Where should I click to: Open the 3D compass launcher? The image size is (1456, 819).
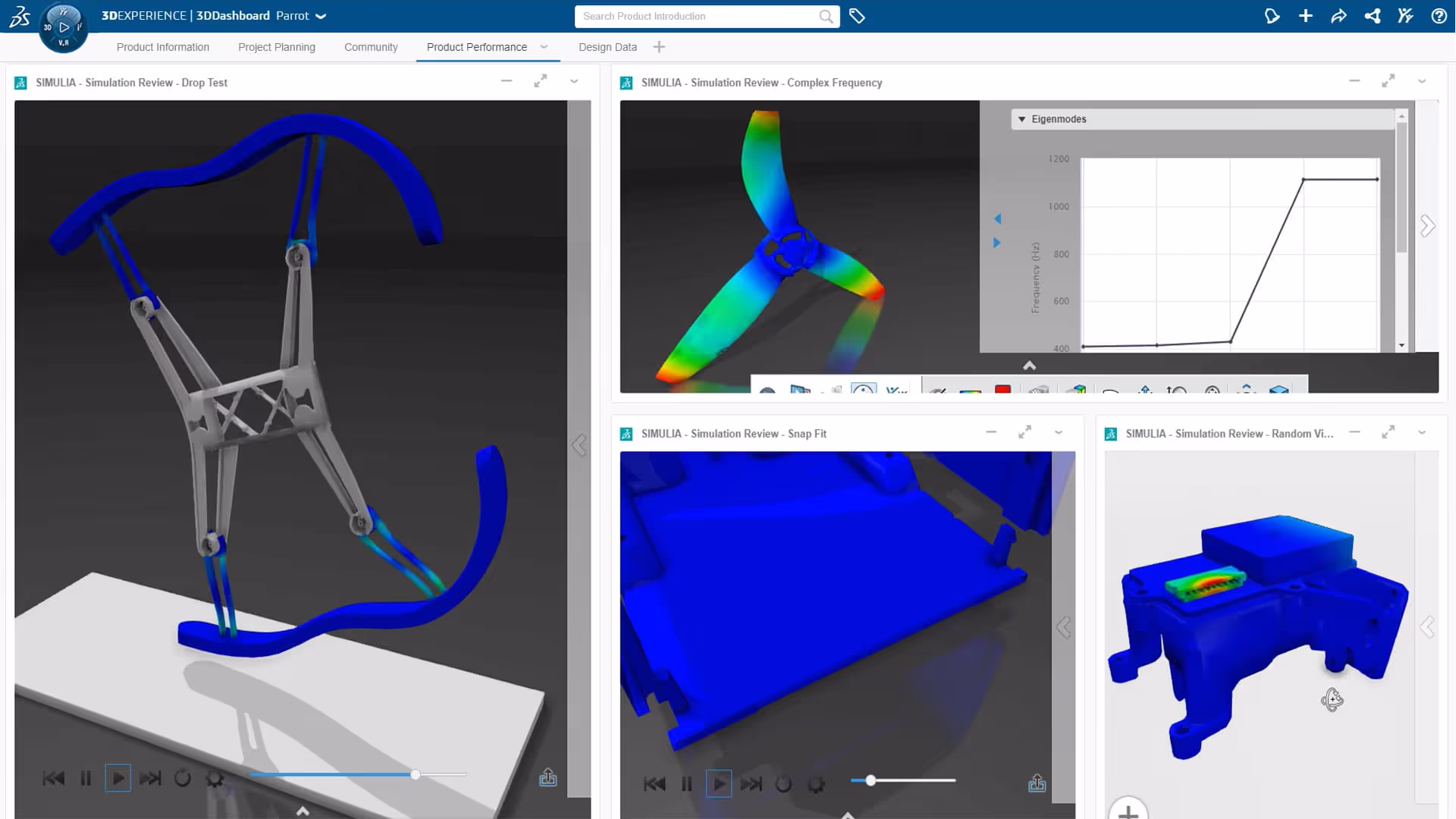tap(64, 28)
